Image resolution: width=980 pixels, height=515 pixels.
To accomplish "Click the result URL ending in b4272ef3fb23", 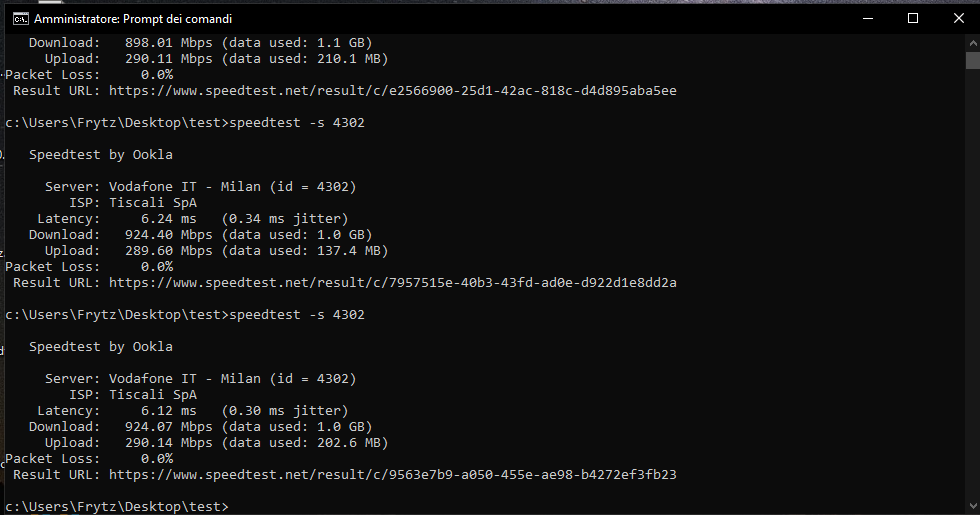I will click(392, 474).
